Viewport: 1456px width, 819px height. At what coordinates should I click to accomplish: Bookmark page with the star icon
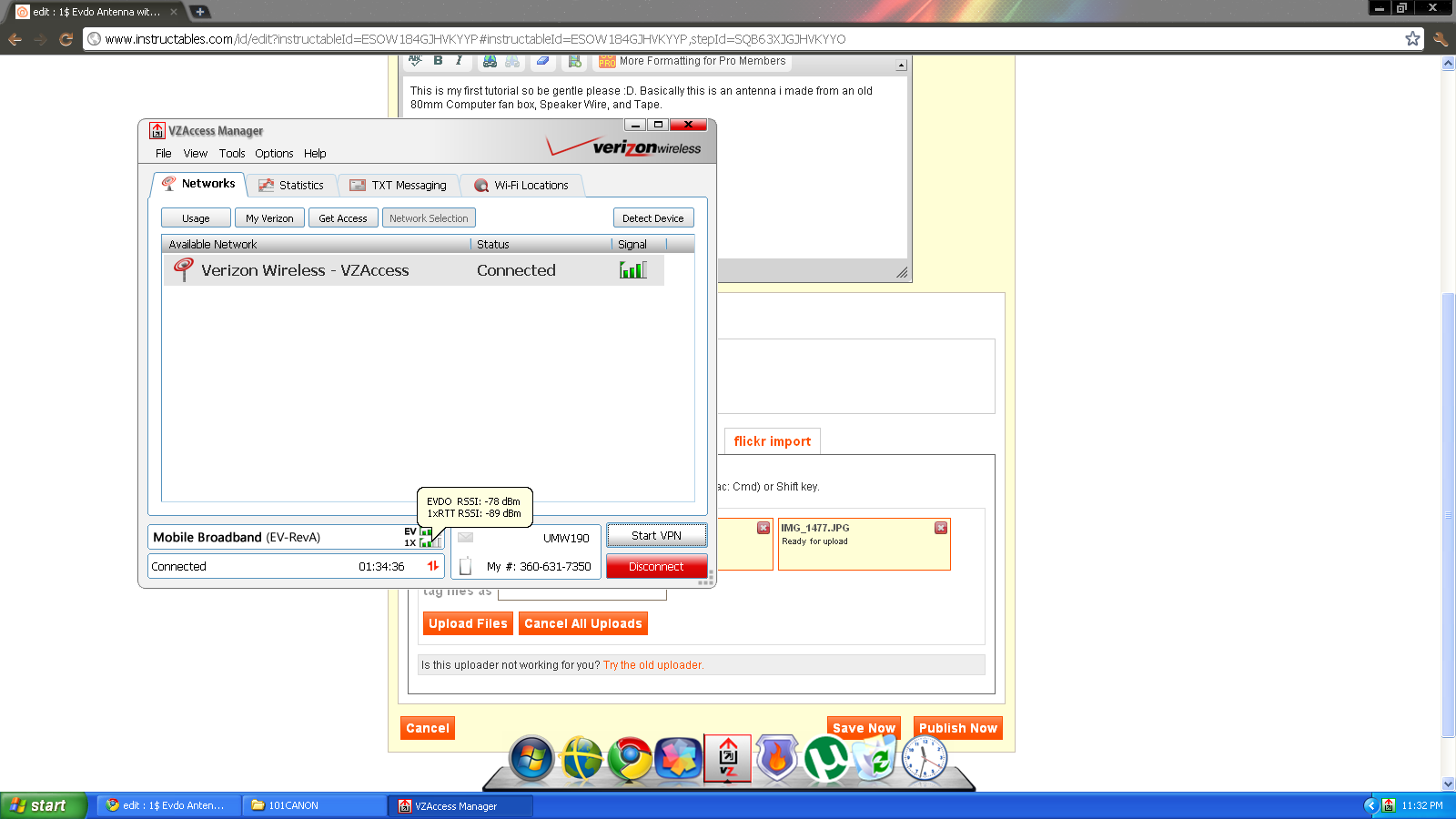click(x=1412, y=38)
